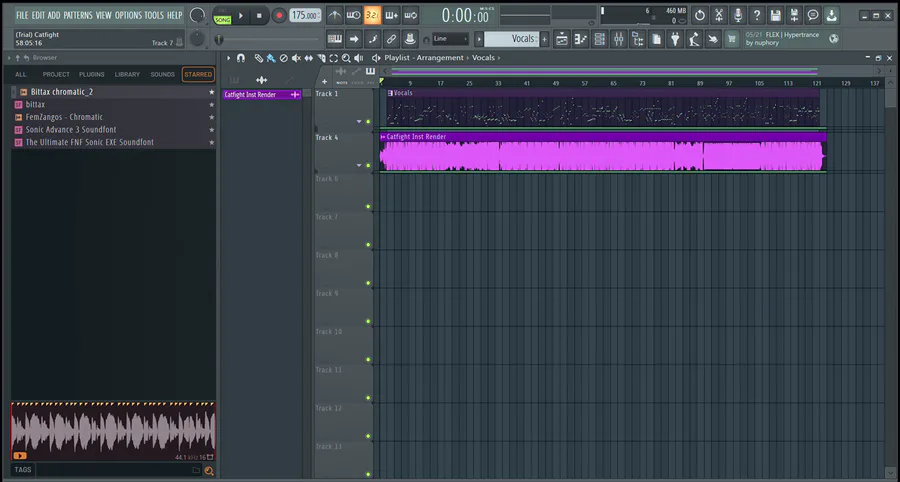Screen dimensions: 900x482
Task: Open the Channel rack icon
Action: click(x=600, y=39)
